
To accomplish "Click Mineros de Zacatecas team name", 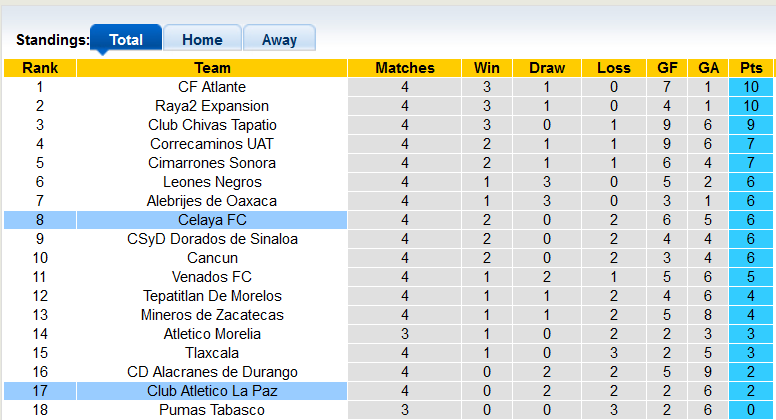I will [x=212, y=315].
